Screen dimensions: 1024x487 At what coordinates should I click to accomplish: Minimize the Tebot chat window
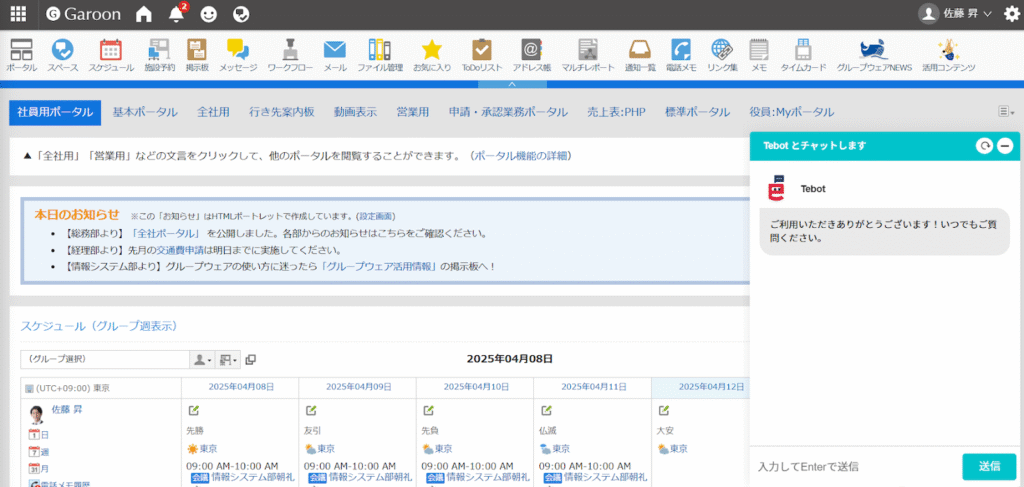[x=1005, y=146]
